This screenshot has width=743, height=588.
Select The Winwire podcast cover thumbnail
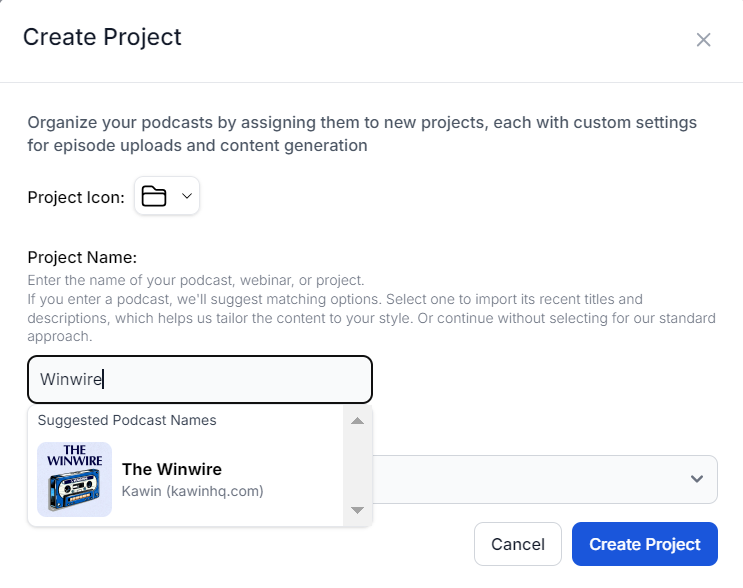tap(74, 479)
